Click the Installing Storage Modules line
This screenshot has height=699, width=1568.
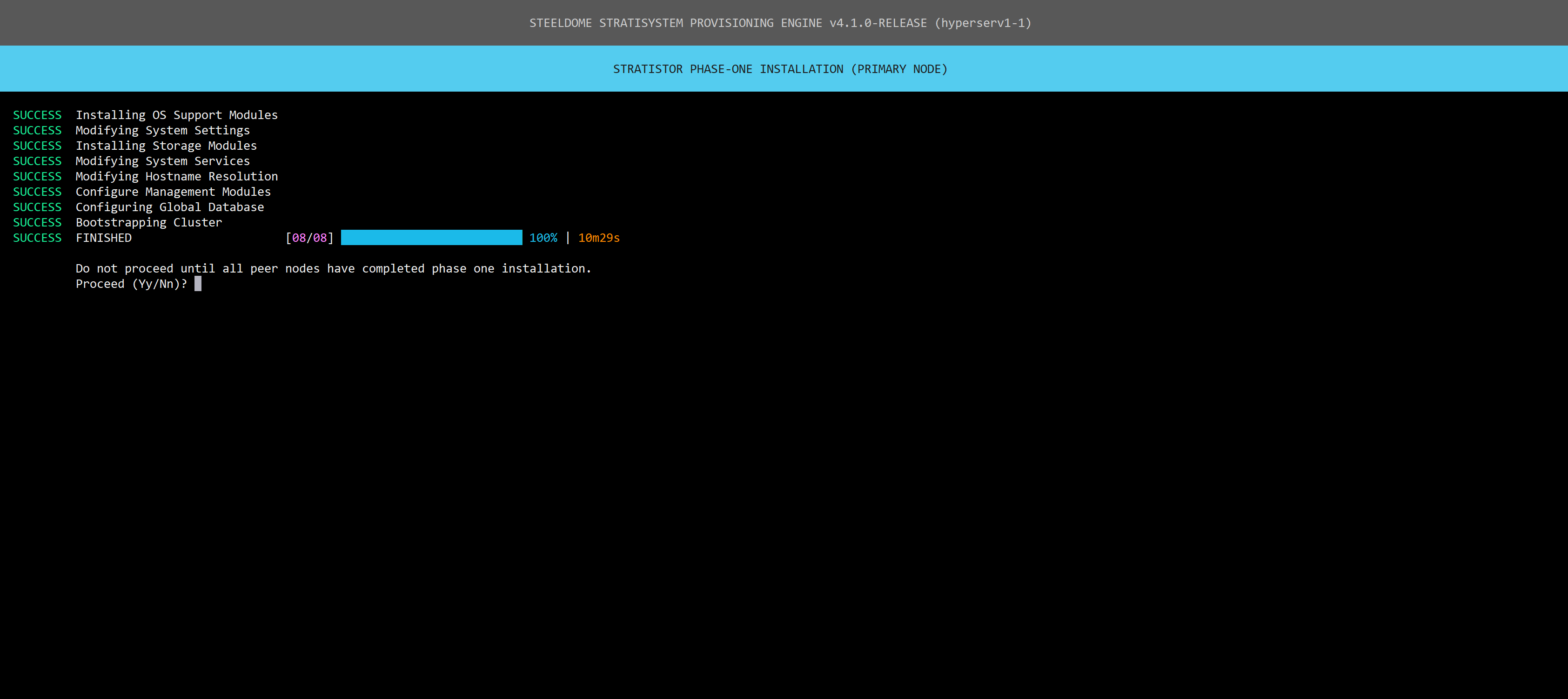pos(166,146)
